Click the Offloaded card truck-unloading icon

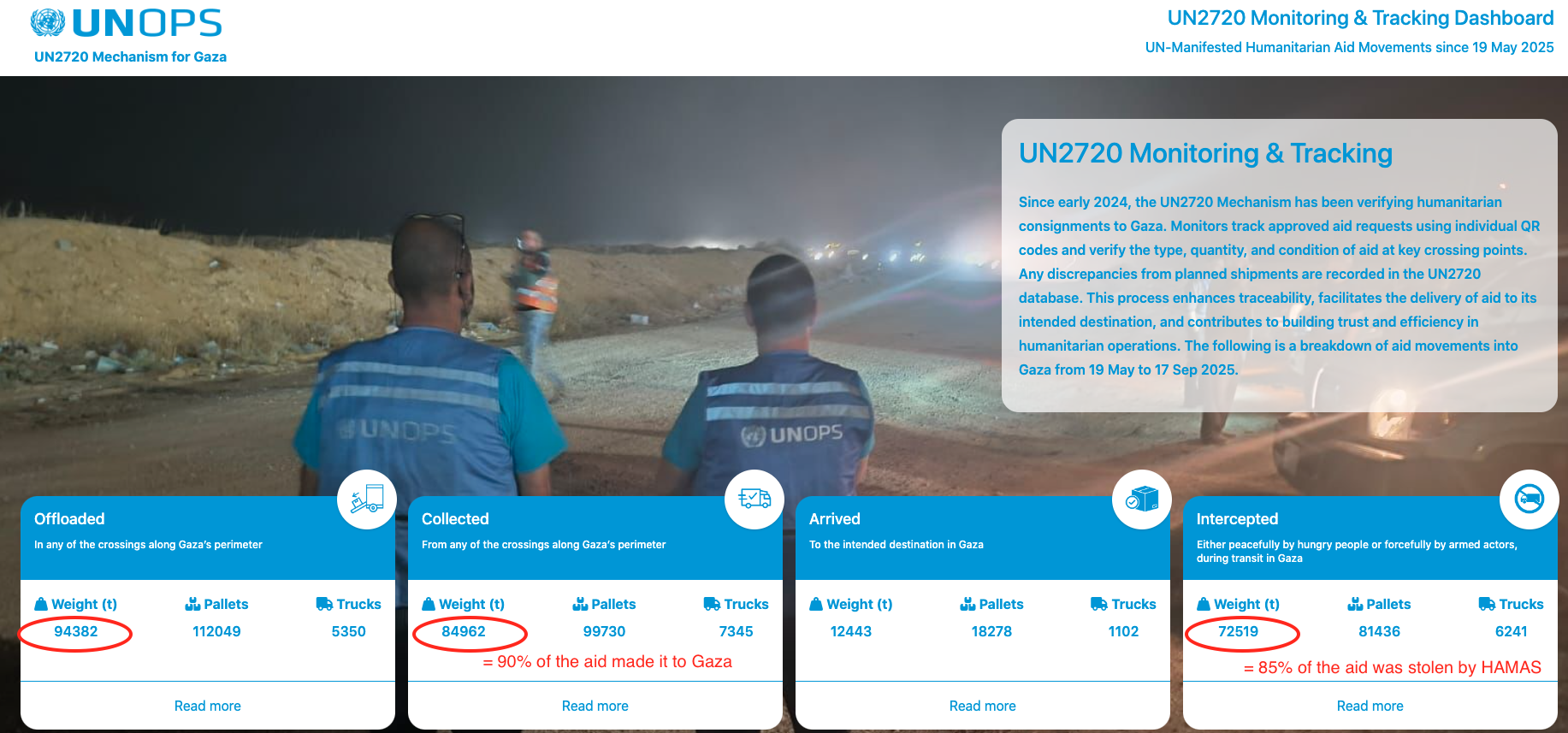tap(367, 500)
